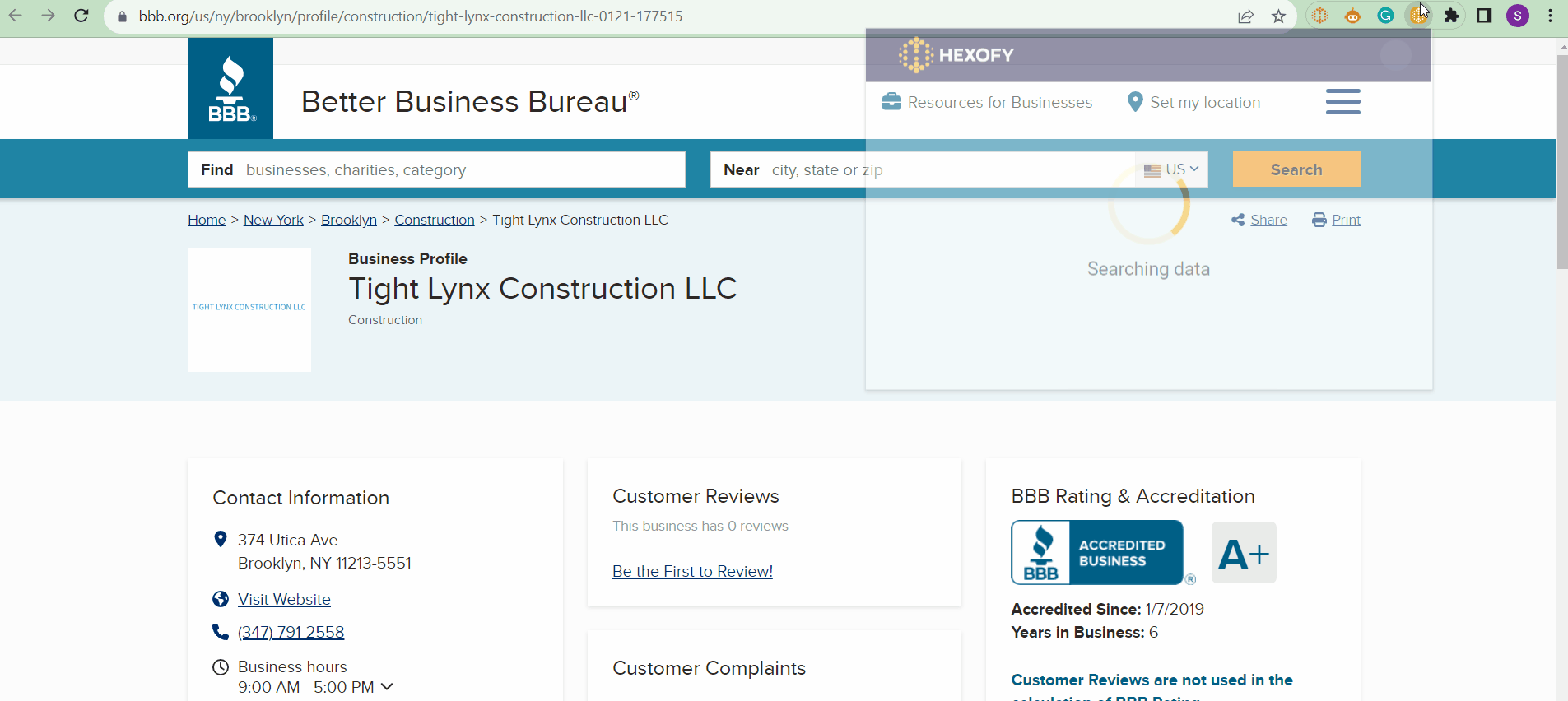Click the phone icon in Contact Information
Screen dimensions: 1568x701
(x=221, y=632)
